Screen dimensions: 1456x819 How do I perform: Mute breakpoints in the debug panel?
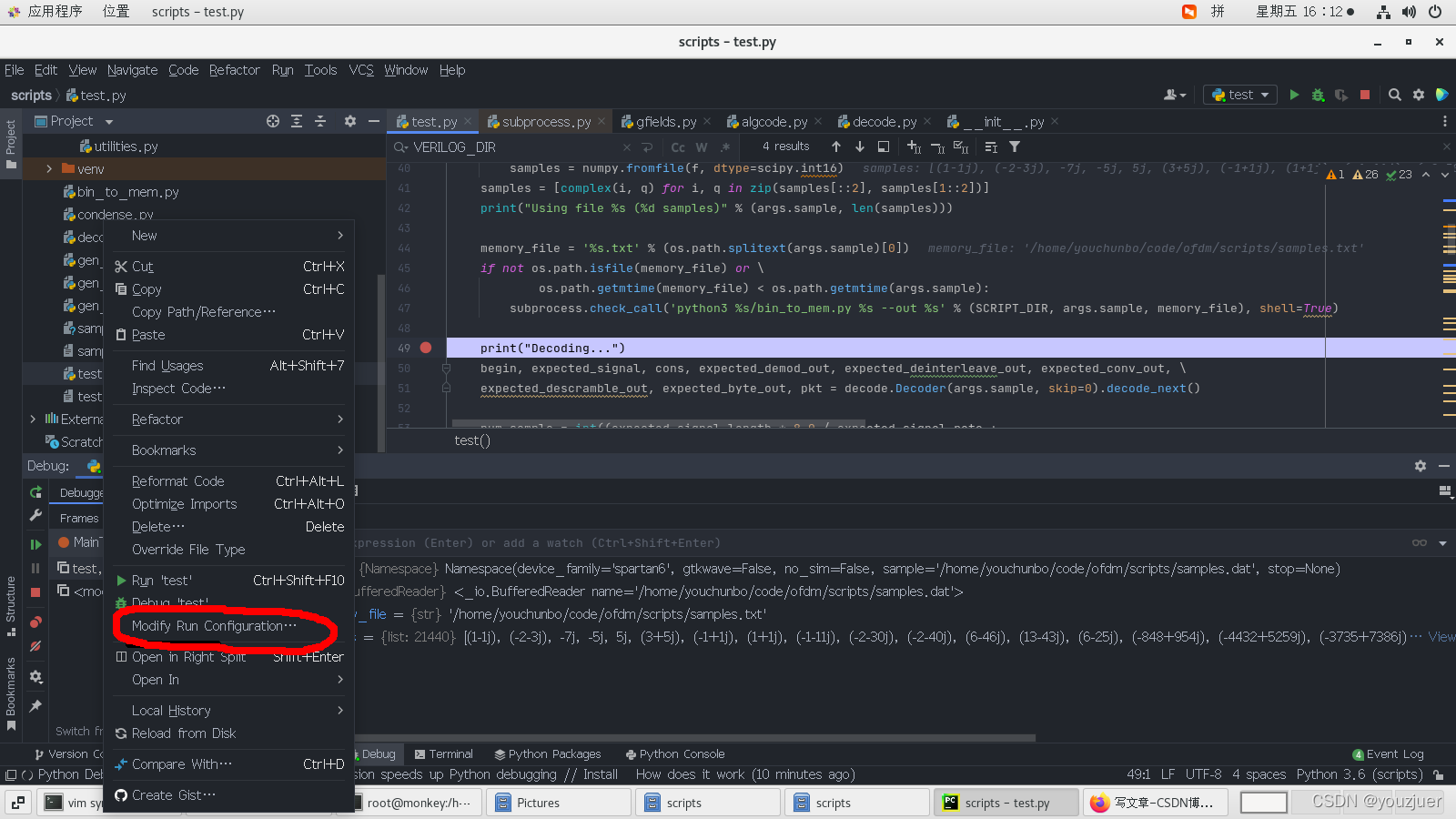[x=35, y=646]
